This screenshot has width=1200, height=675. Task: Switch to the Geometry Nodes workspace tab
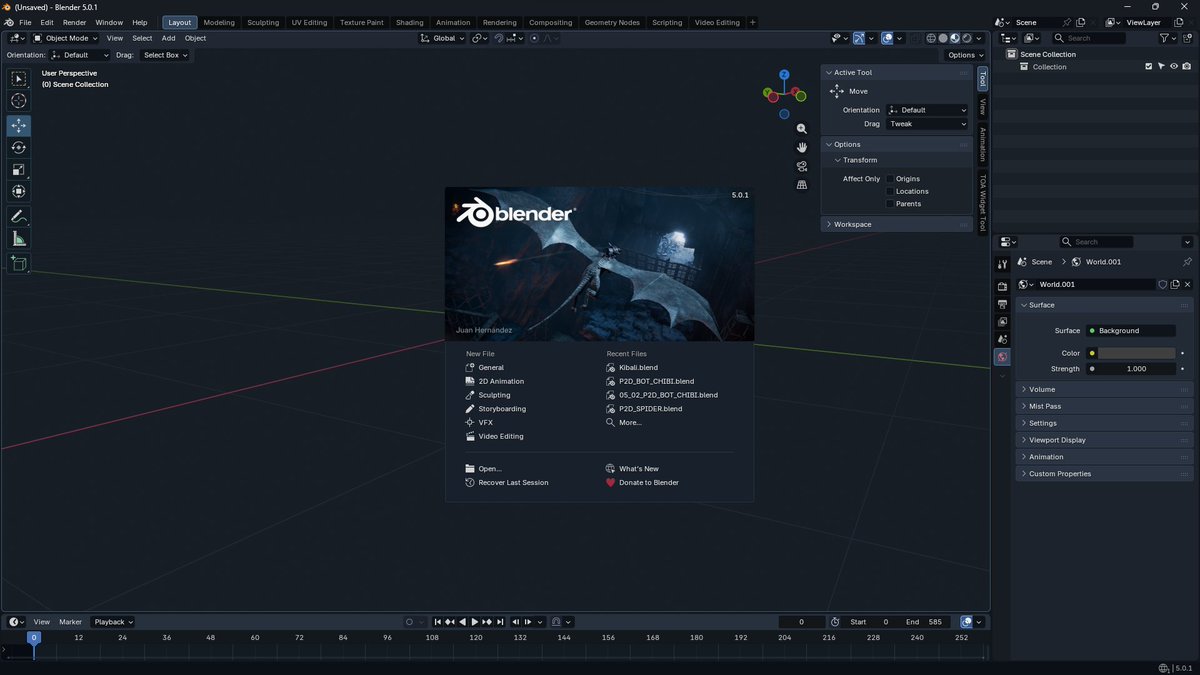click(612, 22)
